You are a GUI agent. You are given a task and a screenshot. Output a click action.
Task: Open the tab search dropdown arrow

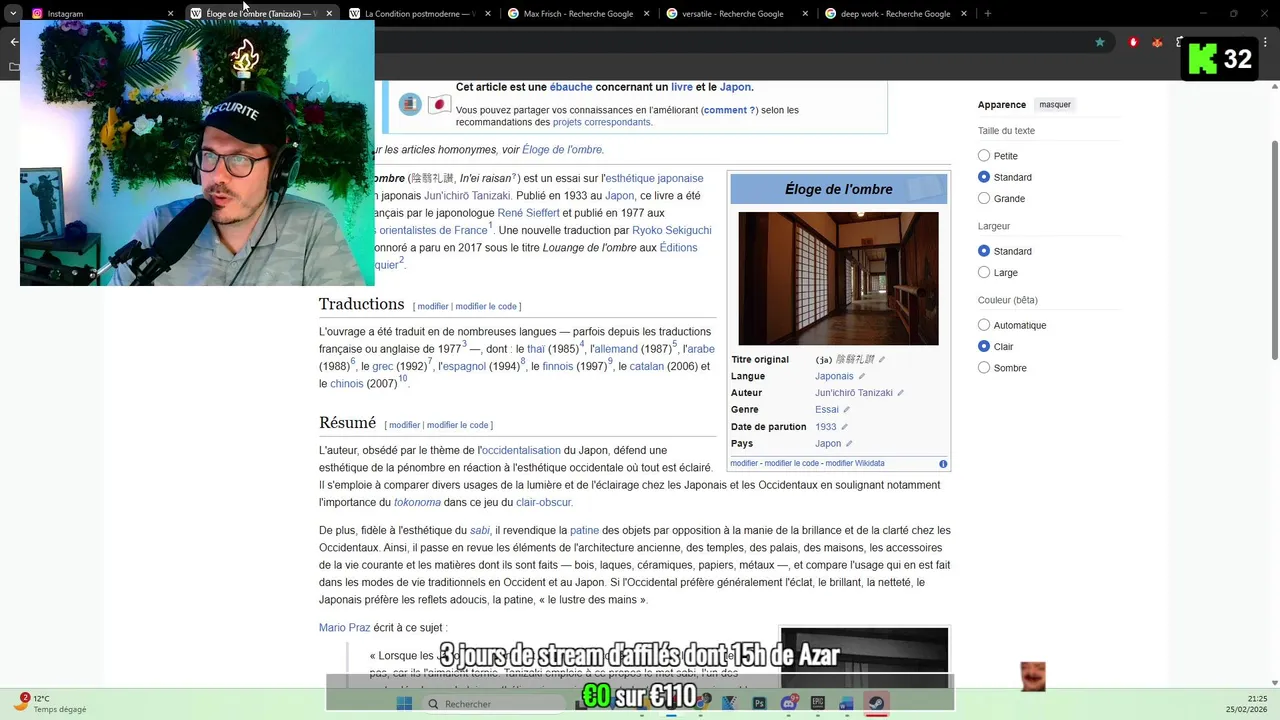click(x=13, y=14)
